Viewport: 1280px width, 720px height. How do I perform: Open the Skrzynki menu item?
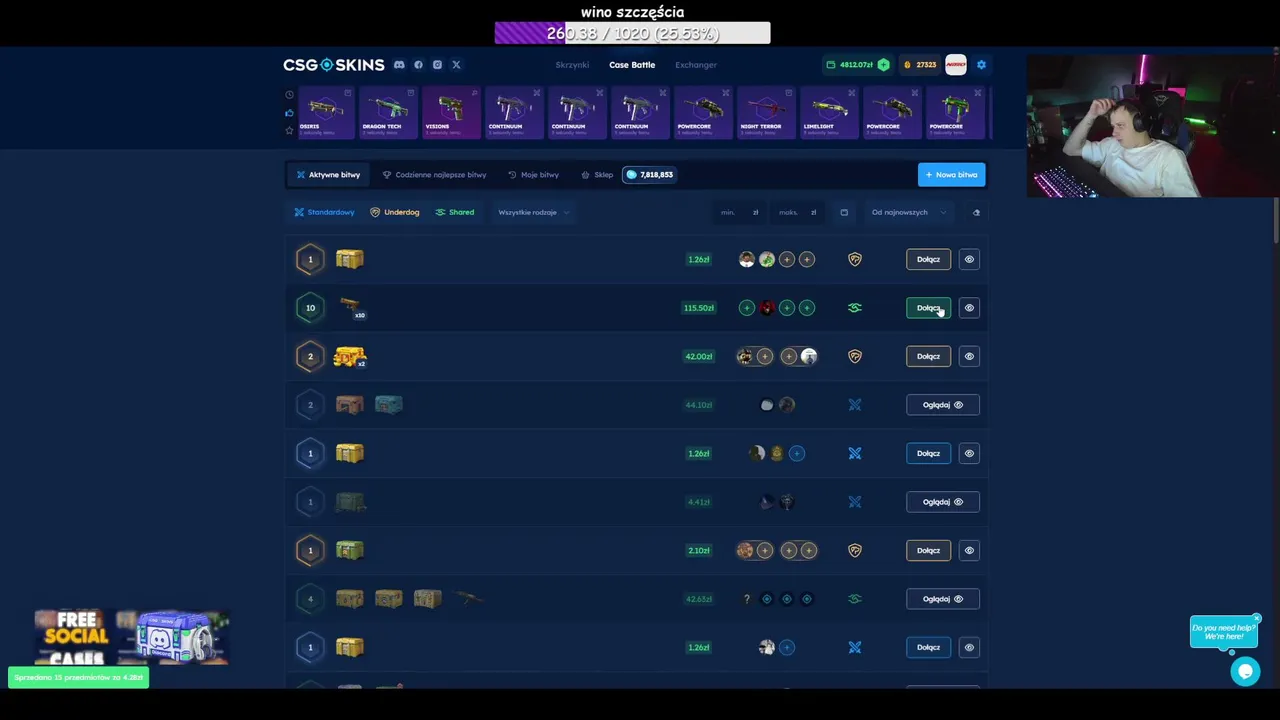[x=572, y=65]
